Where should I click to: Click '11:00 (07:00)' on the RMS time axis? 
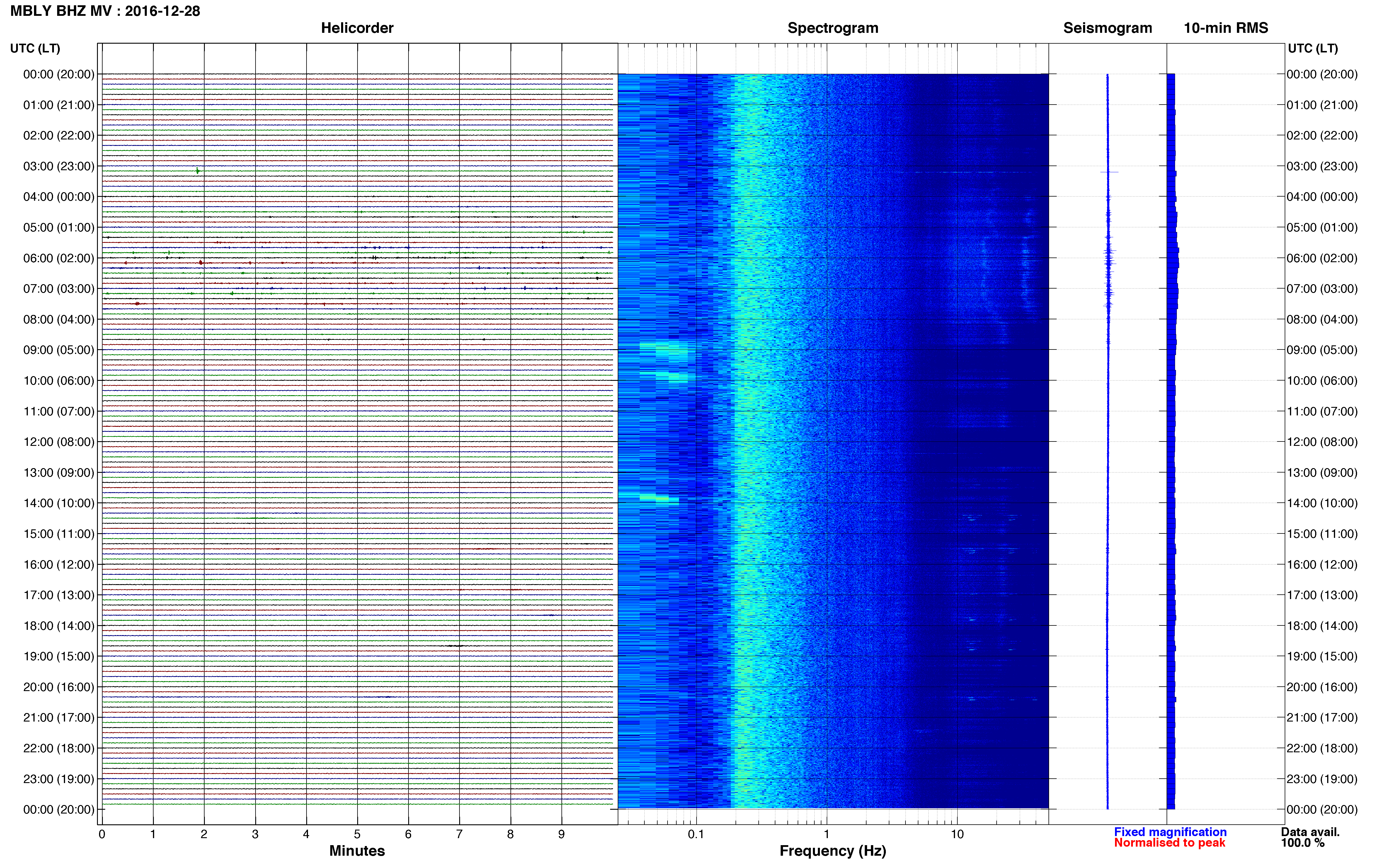(x=1322, y=412)
